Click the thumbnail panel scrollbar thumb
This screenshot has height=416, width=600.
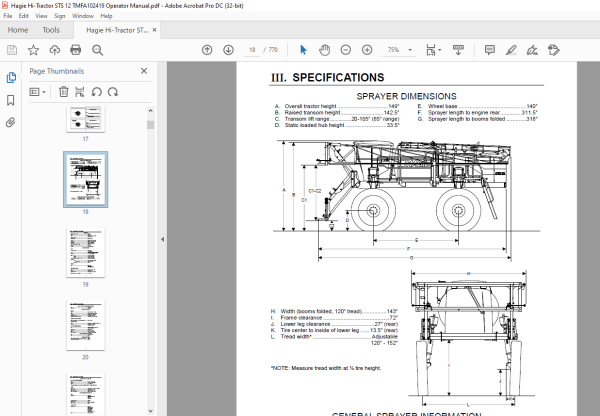coord(150,125)
